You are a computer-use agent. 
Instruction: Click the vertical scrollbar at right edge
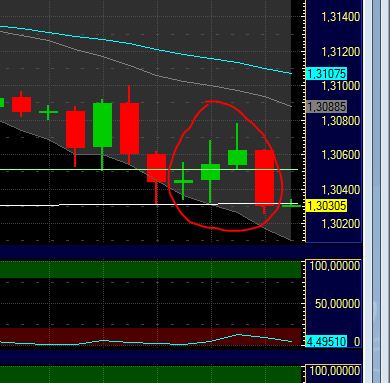(x=376, y=191)
